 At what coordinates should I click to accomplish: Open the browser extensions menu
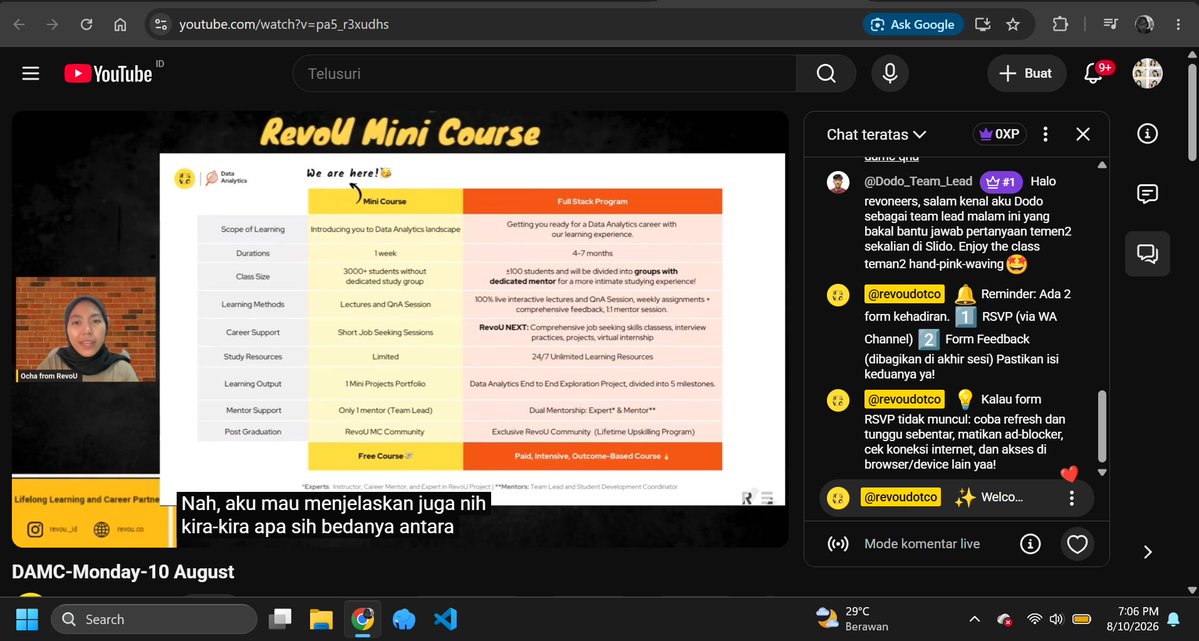1060,24
